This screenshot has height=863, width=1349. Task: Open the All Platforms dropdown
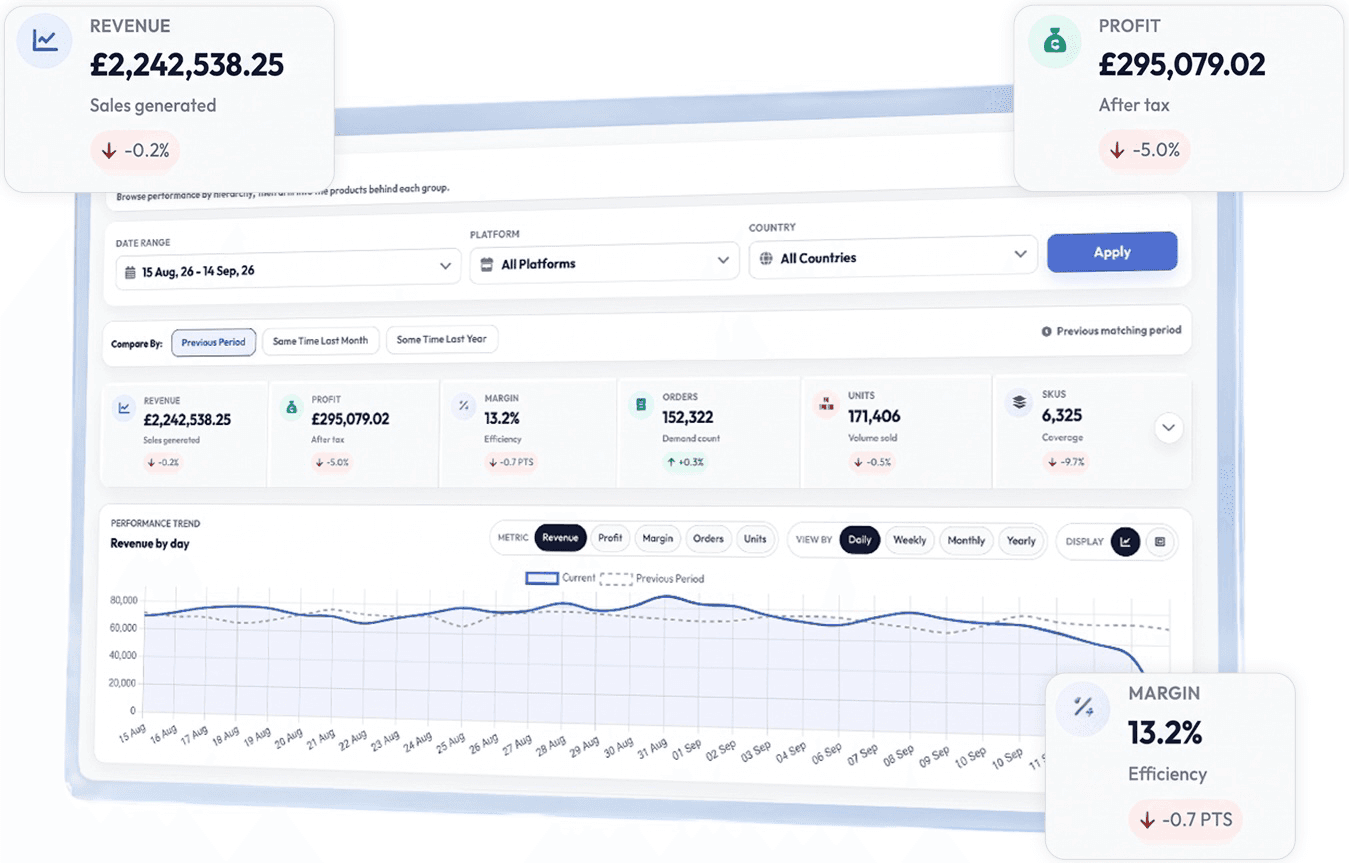tap(604, 262)
